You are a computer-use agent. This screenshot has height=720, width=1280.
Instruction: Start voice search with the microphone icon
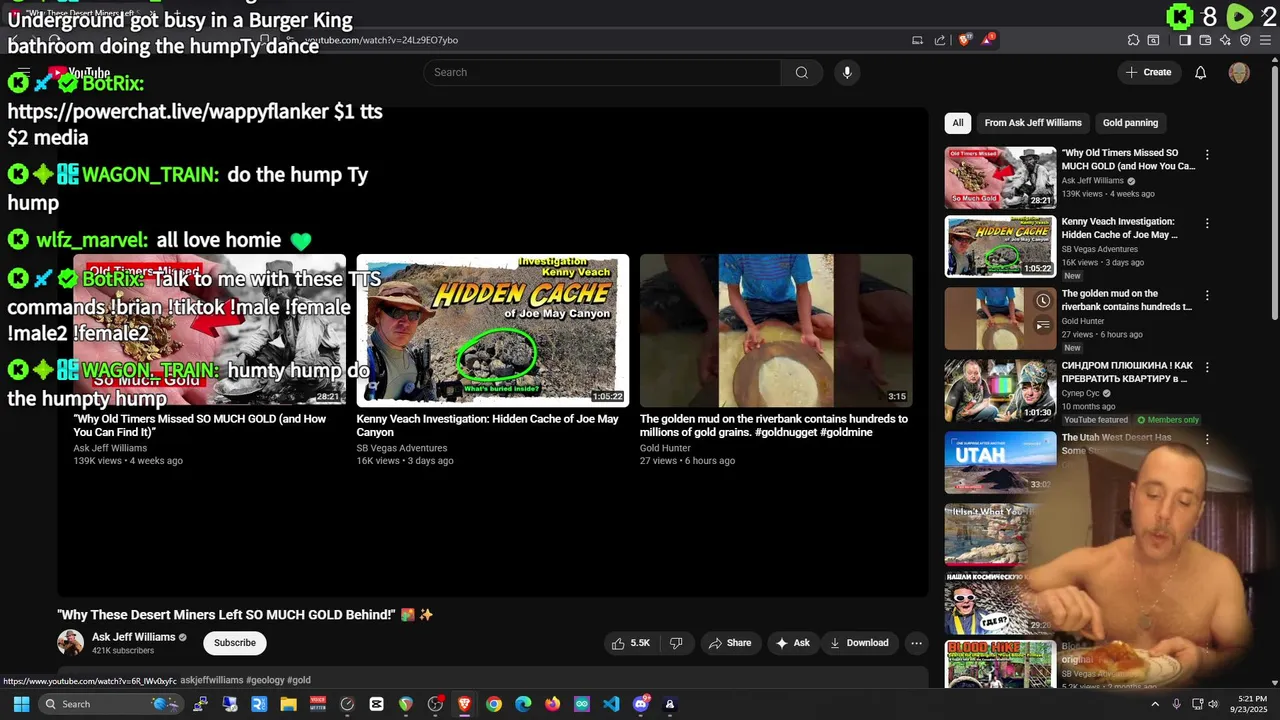[847, 72]
